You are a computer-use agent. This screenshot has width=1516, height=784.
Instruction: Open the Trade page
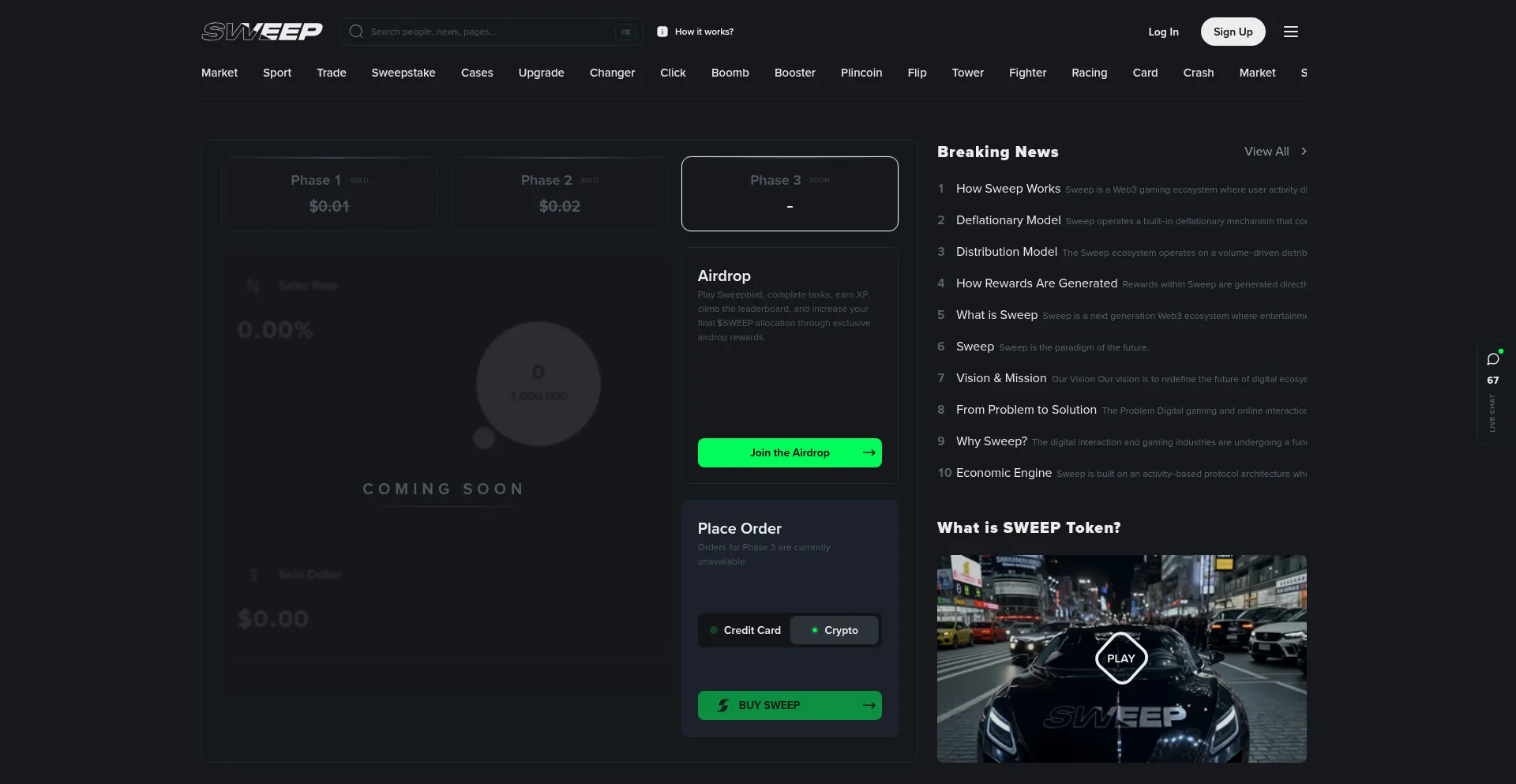click(332, 73)
